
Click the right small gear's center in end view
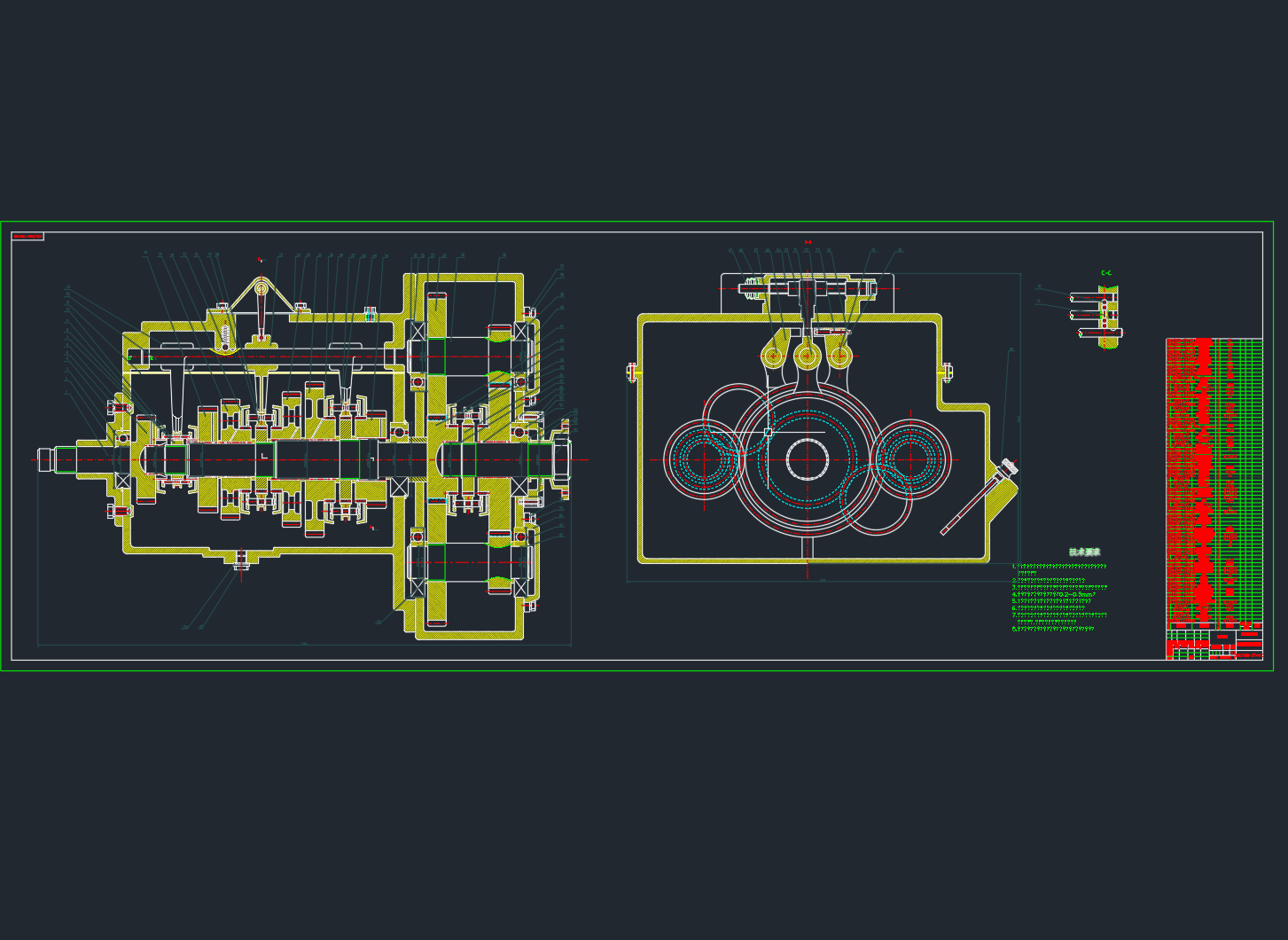pyautogui.click(x=911, y=459)
